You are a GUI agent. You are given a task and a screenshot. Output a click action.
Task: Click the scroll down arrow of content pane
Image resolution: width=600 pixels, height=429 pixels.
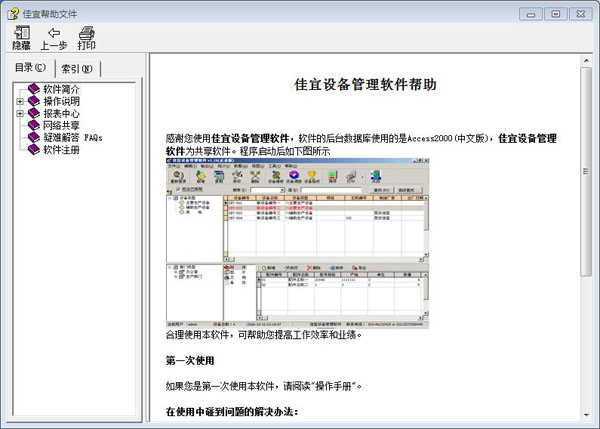586,415
